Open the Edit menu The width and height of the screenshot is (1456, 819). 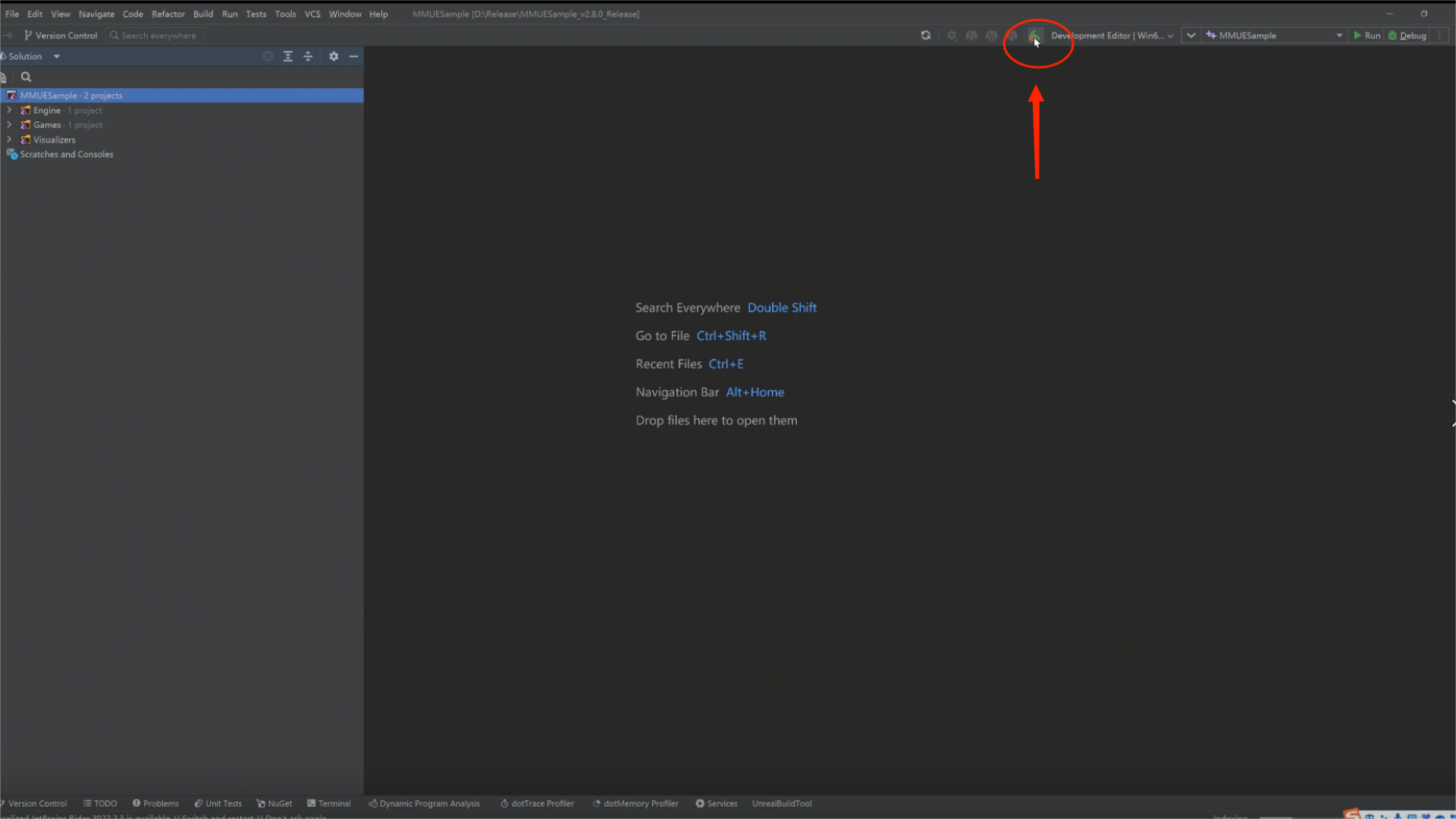point(35,14)
